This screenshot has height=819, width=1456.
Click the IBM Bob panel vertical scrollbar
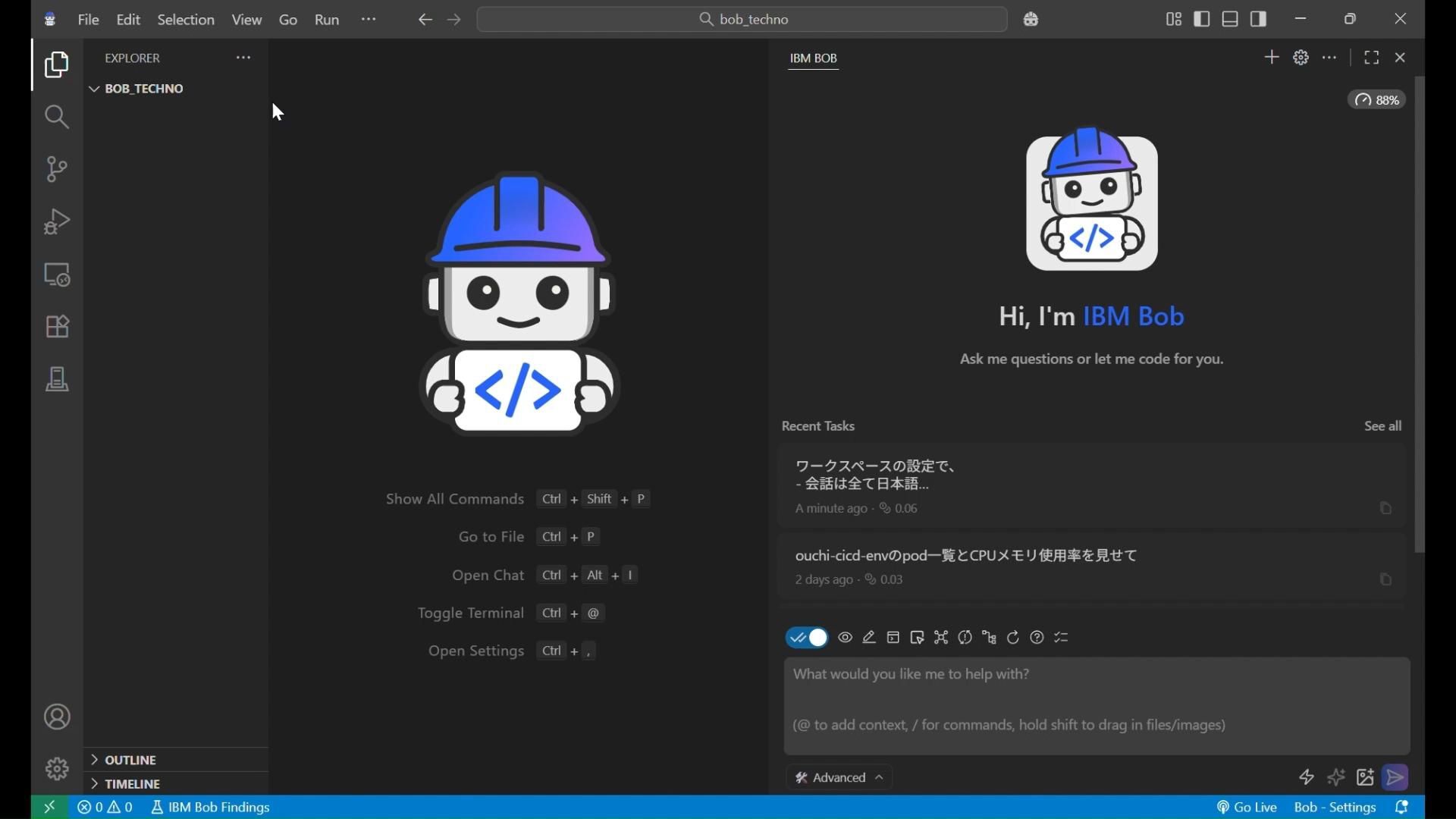(1419, 315)
